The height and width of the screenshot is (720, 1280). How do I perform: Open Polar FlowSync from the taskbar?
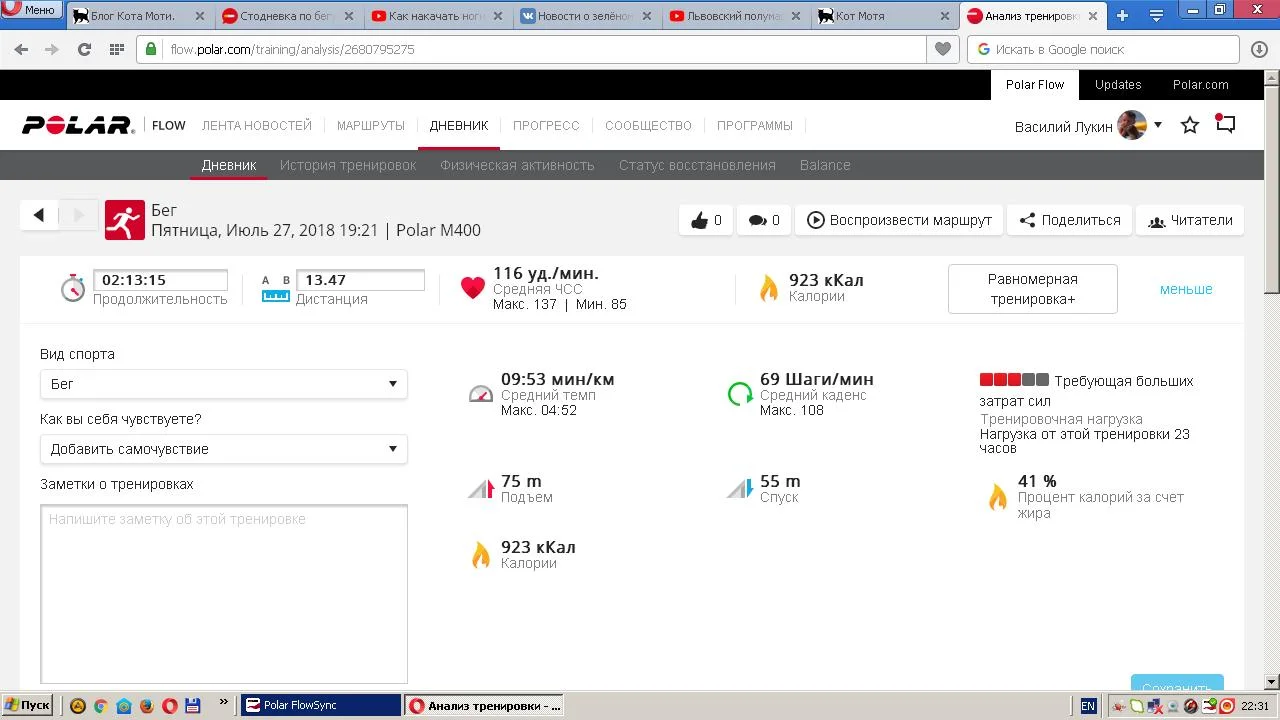pyautogui.click(x=320, y=705)
